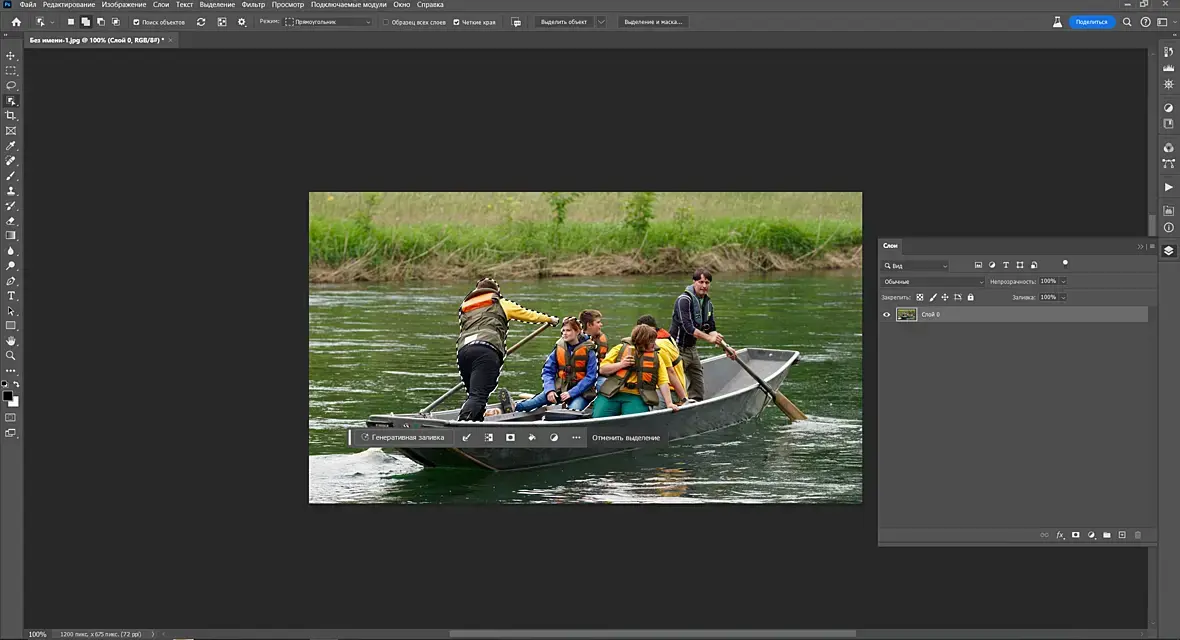Select the Eyedropper tool
Viewport: 1180px width, 640px height.
pyautogui.click(x=11, y=146)
